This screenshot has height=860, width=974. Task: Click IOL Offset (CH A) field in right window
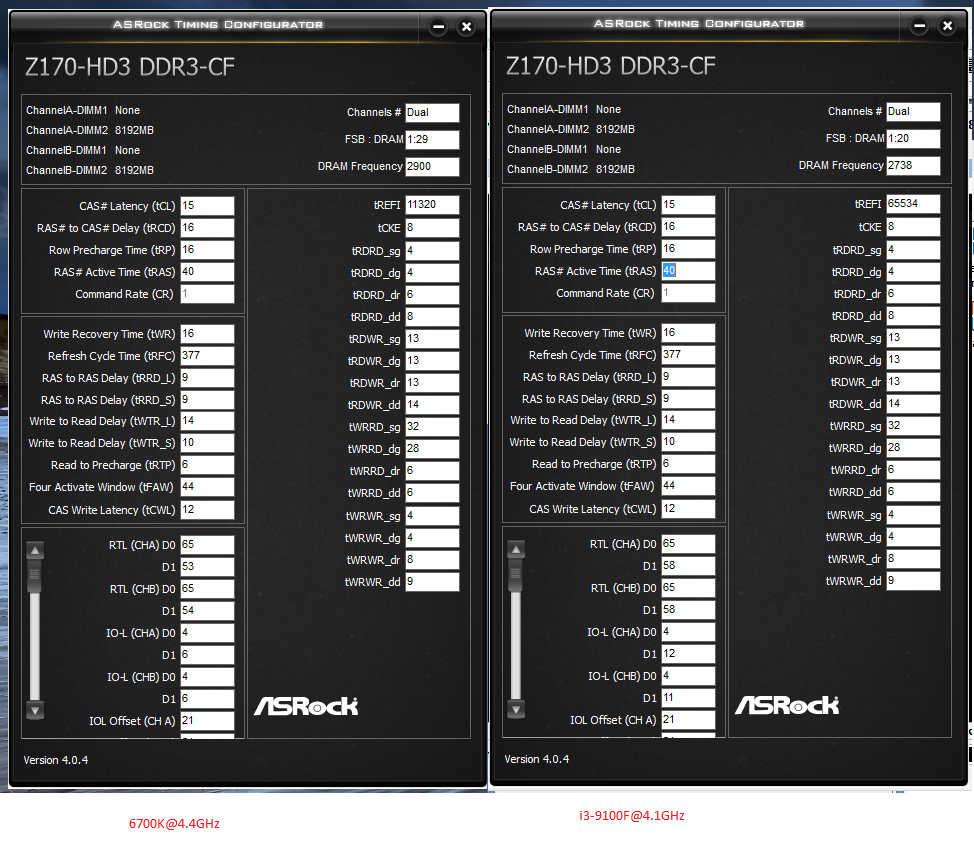click(688, 720)
